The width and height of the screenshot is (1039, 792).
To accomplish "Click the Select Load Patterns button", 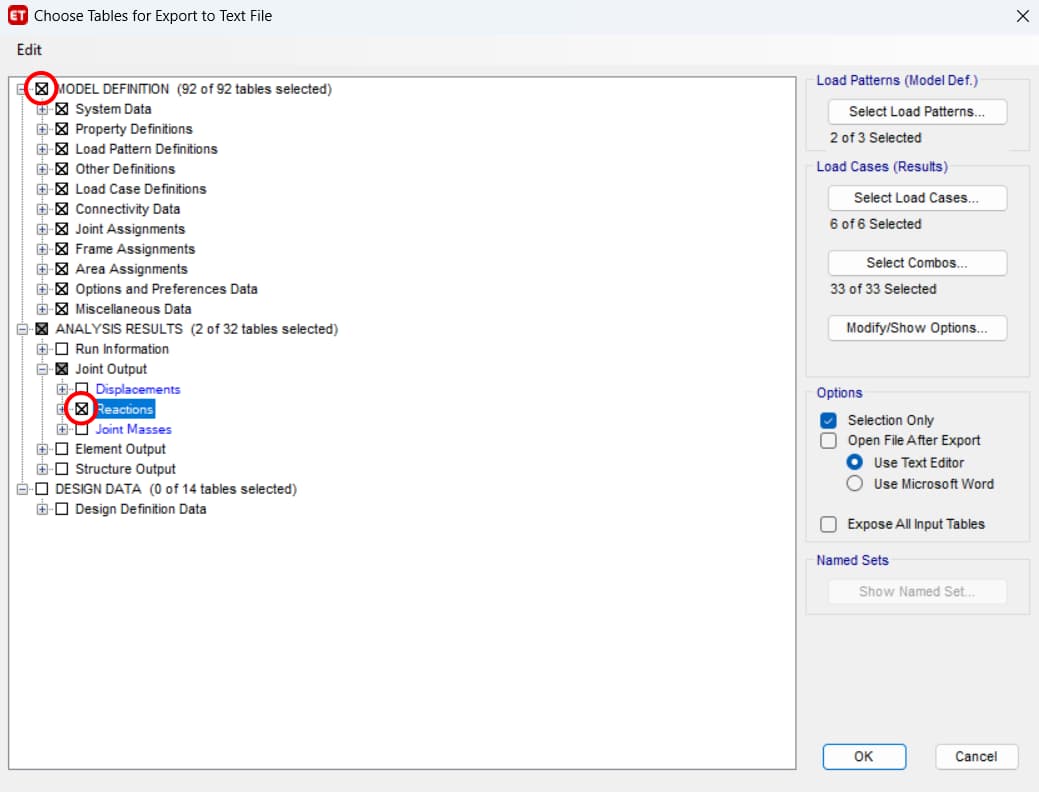I will (917, 112).
